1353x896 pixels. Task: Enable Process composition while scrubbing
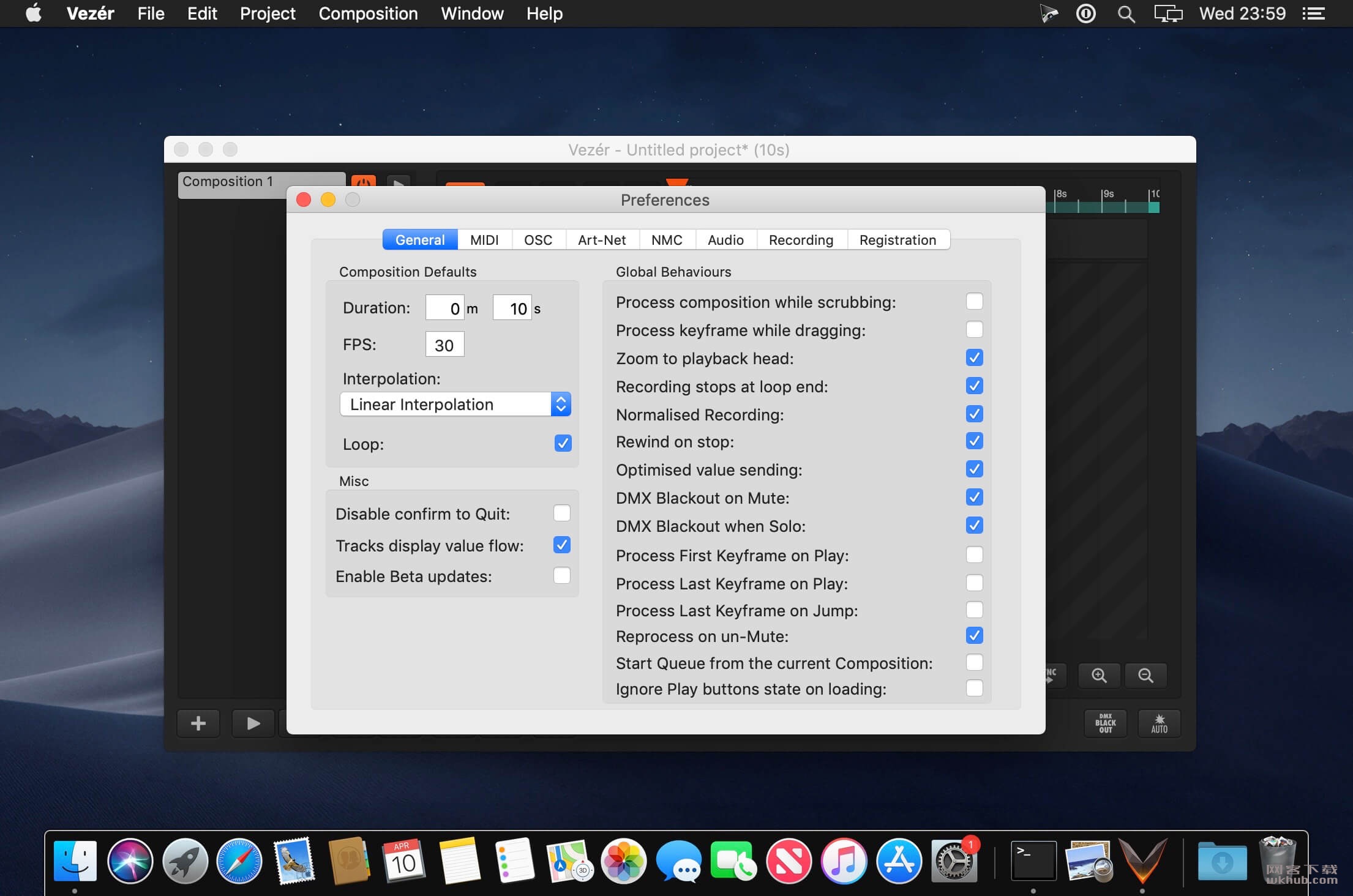(974, 301)
